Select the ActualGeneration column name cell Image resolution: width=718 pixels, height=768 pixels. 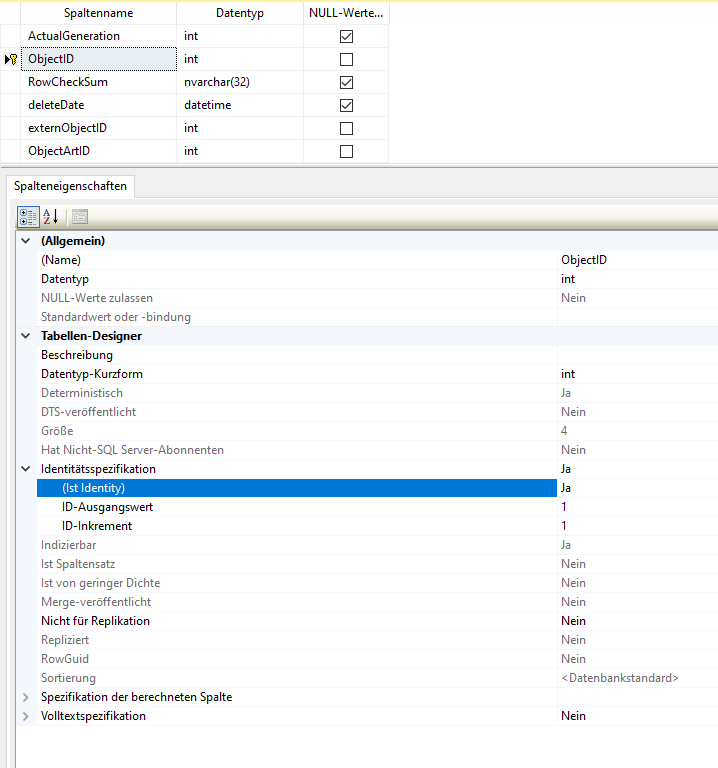98,36
